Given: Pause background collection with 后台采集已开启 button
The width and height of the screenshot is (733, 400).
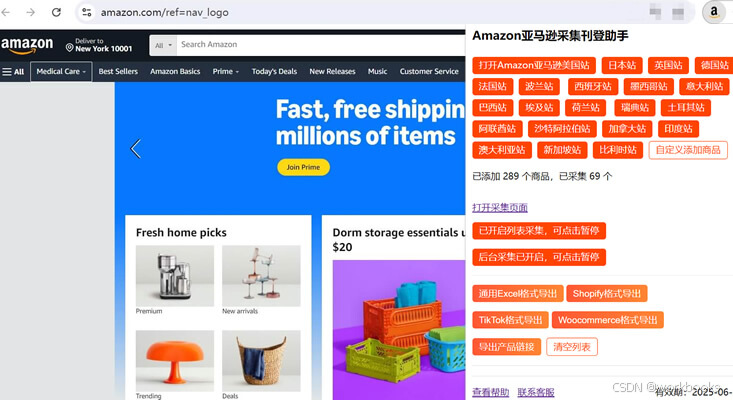Looking at the screenshot, I should [539, 257].
